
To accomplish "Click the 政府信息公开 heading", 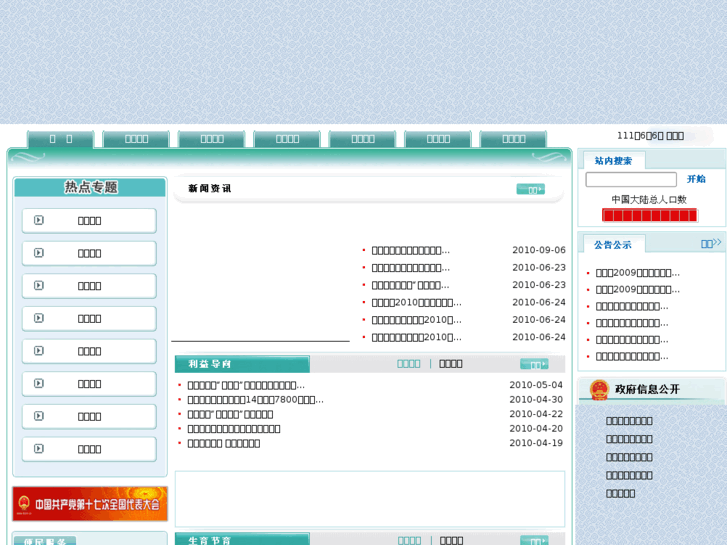I will click(646, 390).
